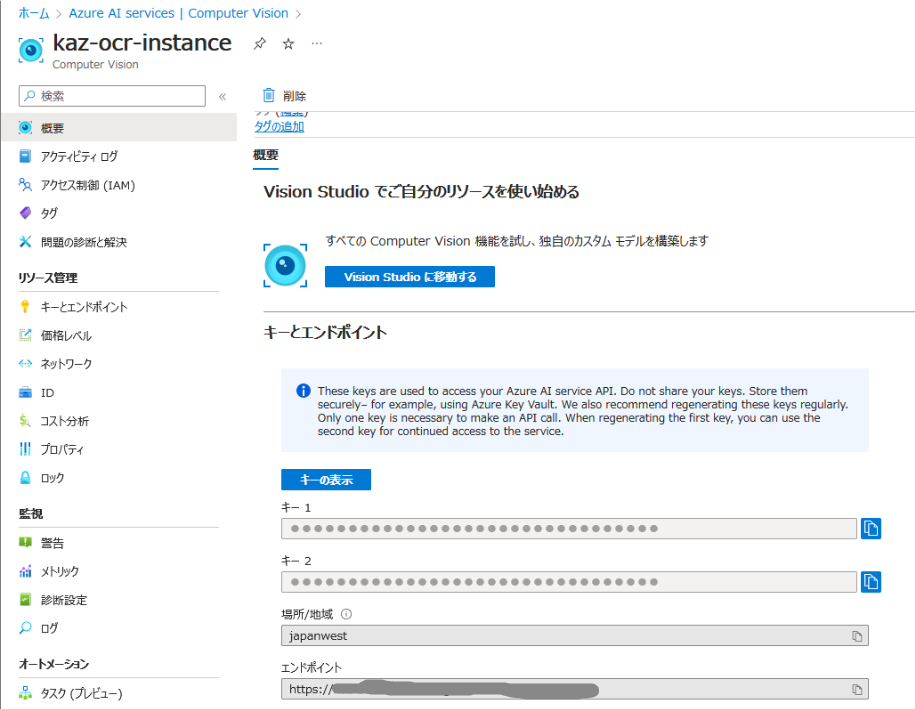Image resolution: width=915 pixels, height=709 pixels.
Task: Select the 概要 tab
Action: click(x=266, y=155)
